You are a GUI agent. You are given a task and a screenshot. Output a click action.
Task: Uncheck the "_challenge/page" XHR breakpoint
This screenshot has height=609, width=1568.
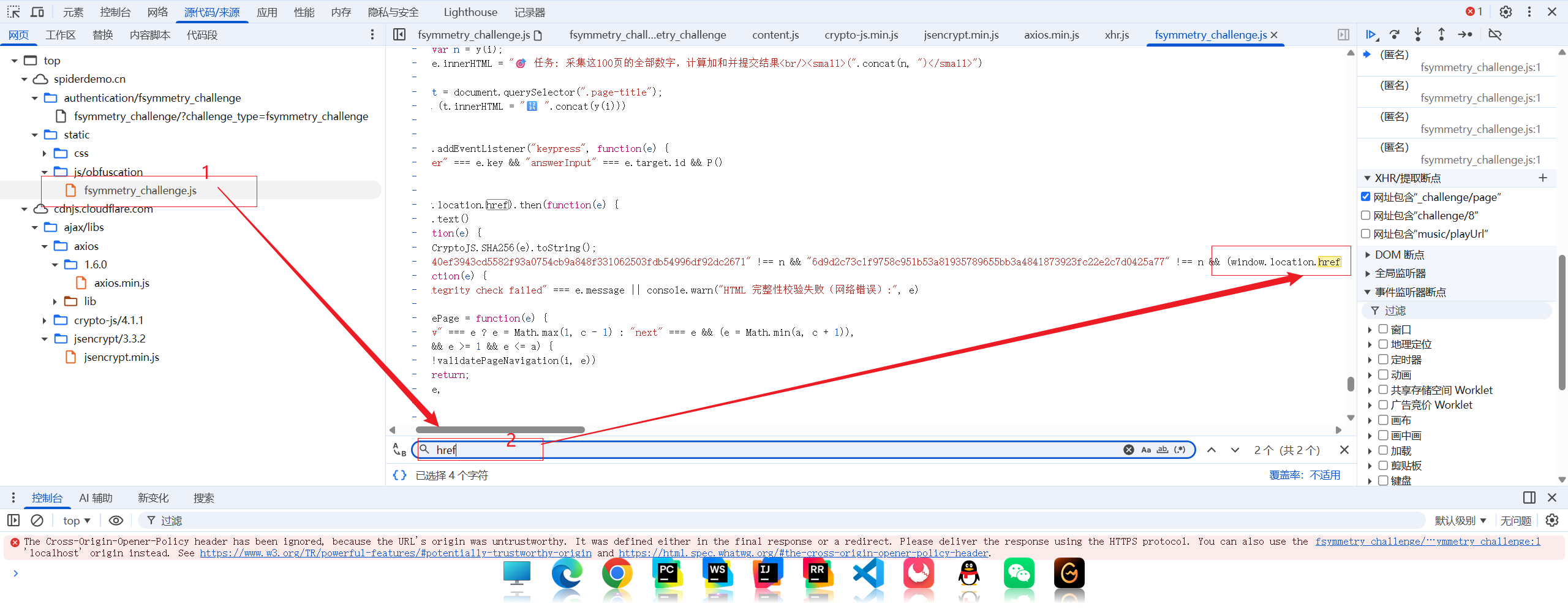tap(1365, 197)
